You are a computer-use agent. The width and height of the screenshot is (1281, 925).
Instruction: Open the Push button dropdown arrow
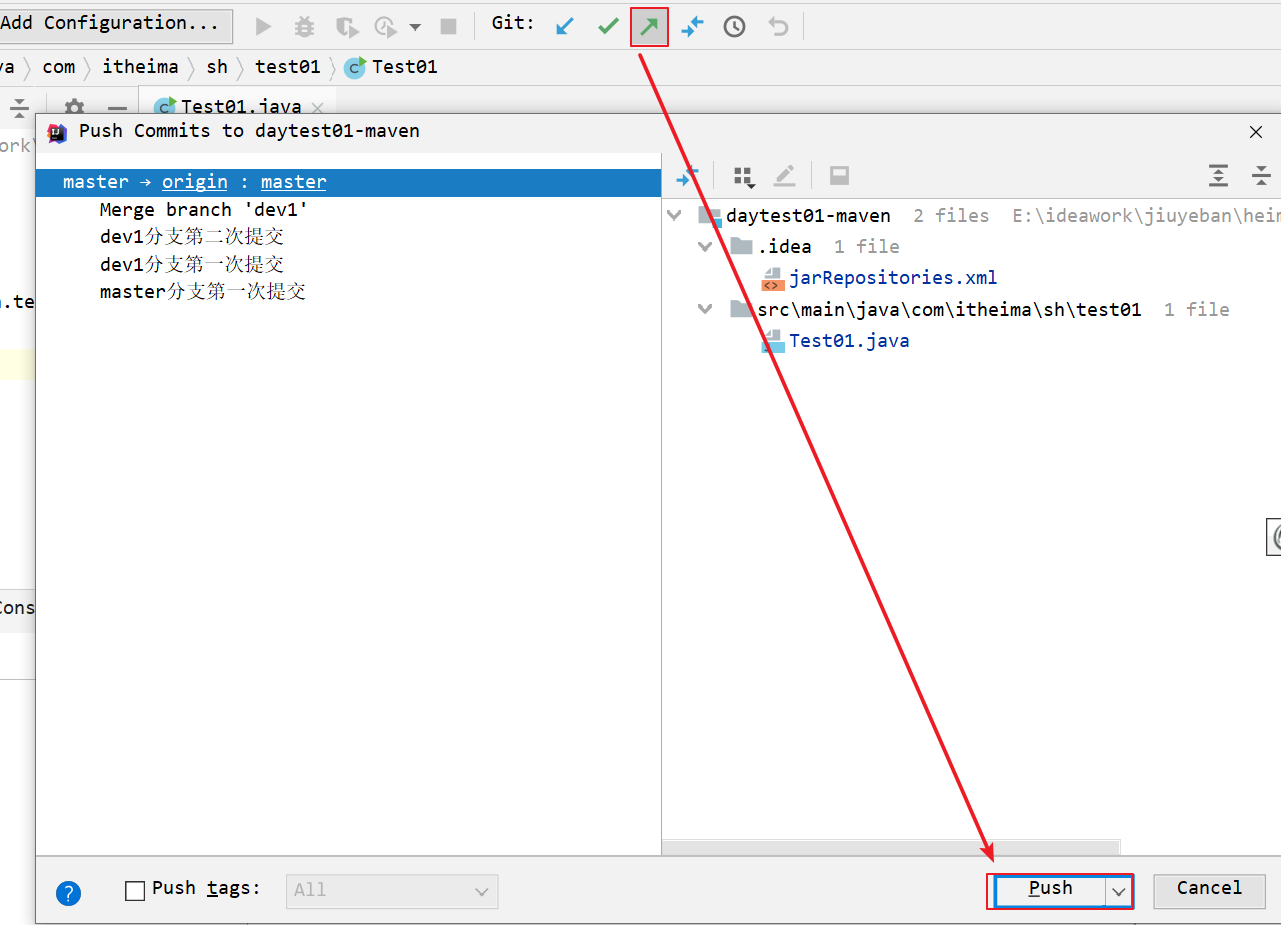[x=1119, y=891]
